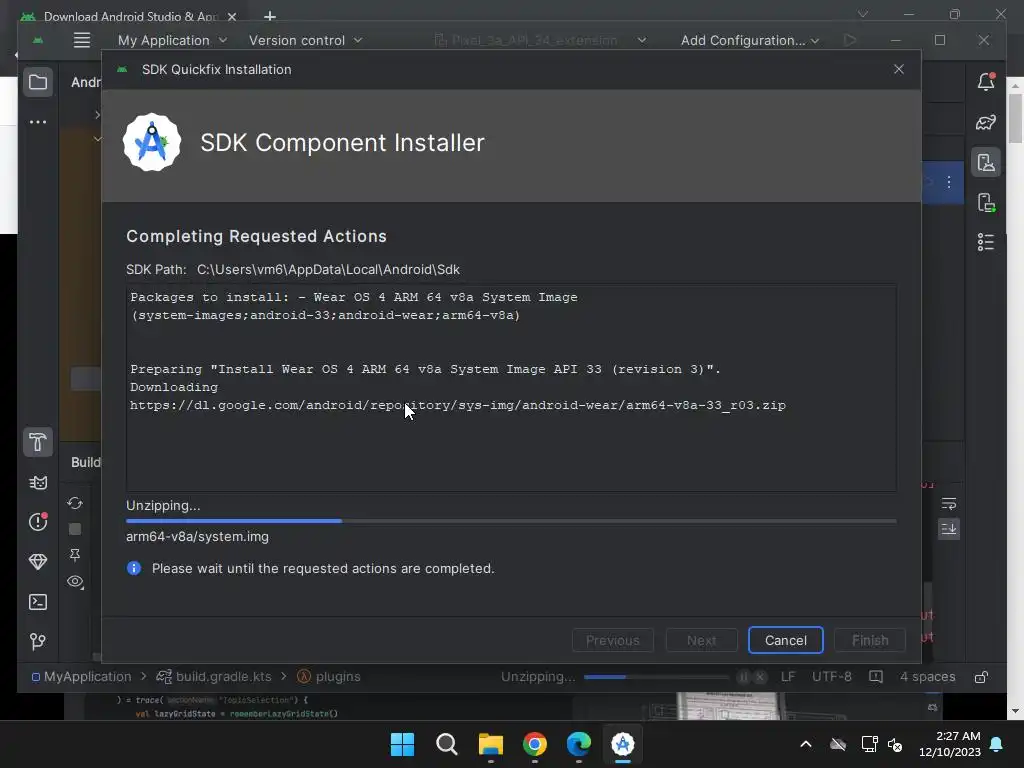Open Version control dropdown
This screenshot has height=768, width=1024.
pos(305,40)
